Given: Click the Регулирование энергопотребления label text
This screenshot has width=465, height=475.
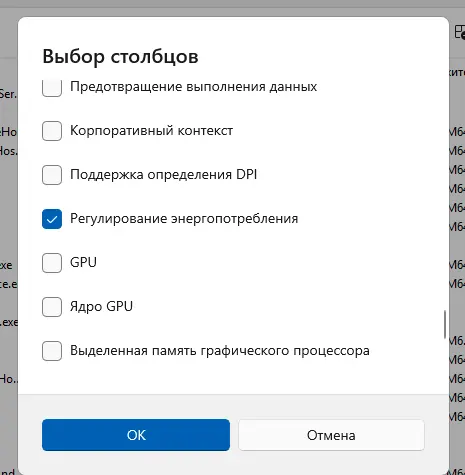Looking at the screenshot, I should coord(184,219).
